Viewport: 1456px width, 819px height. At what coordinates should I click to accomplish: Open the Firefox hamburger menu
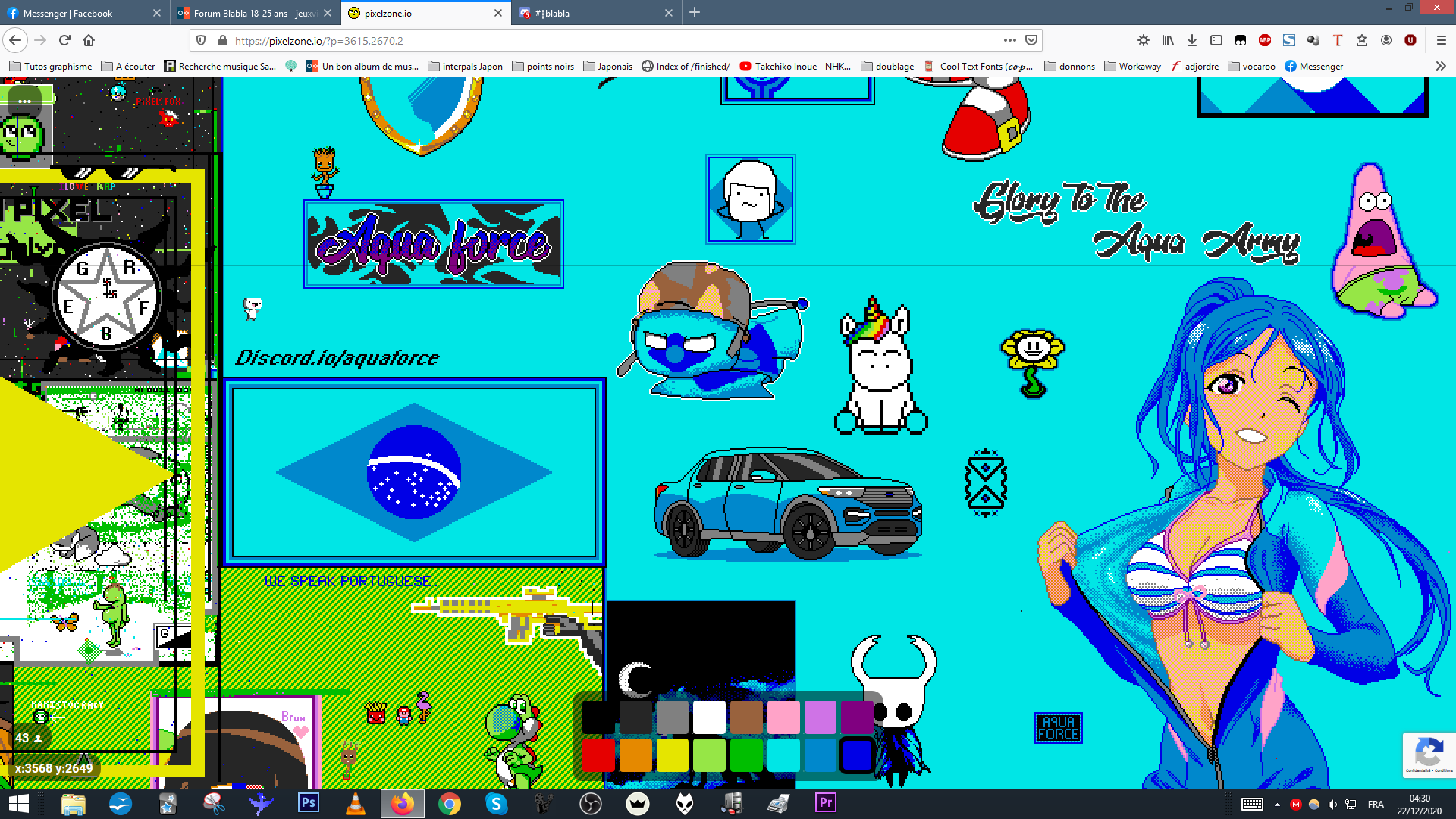[1441, 40]
